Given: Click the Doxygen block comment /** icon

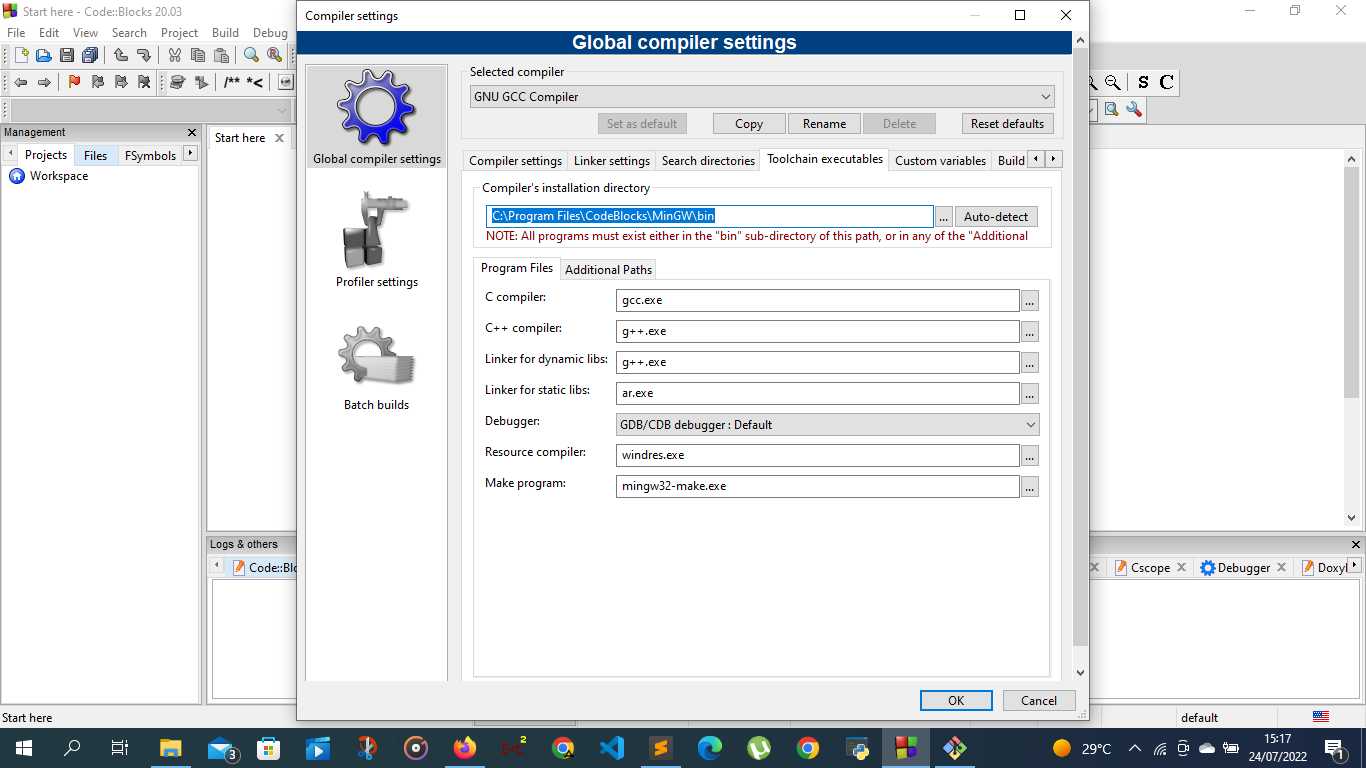Looking at the screenshot, I should click(x=232, y=82).
